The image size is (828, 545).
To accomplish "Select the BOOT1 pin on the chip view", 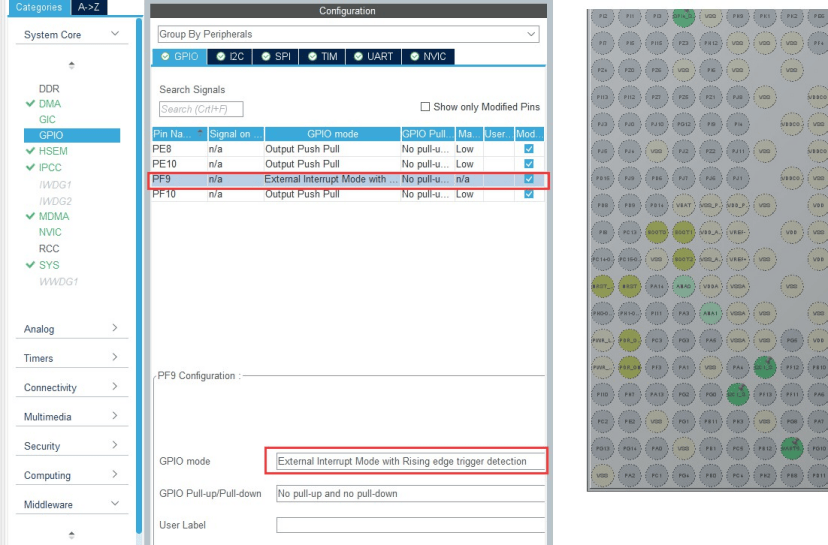I will [683, 232].
